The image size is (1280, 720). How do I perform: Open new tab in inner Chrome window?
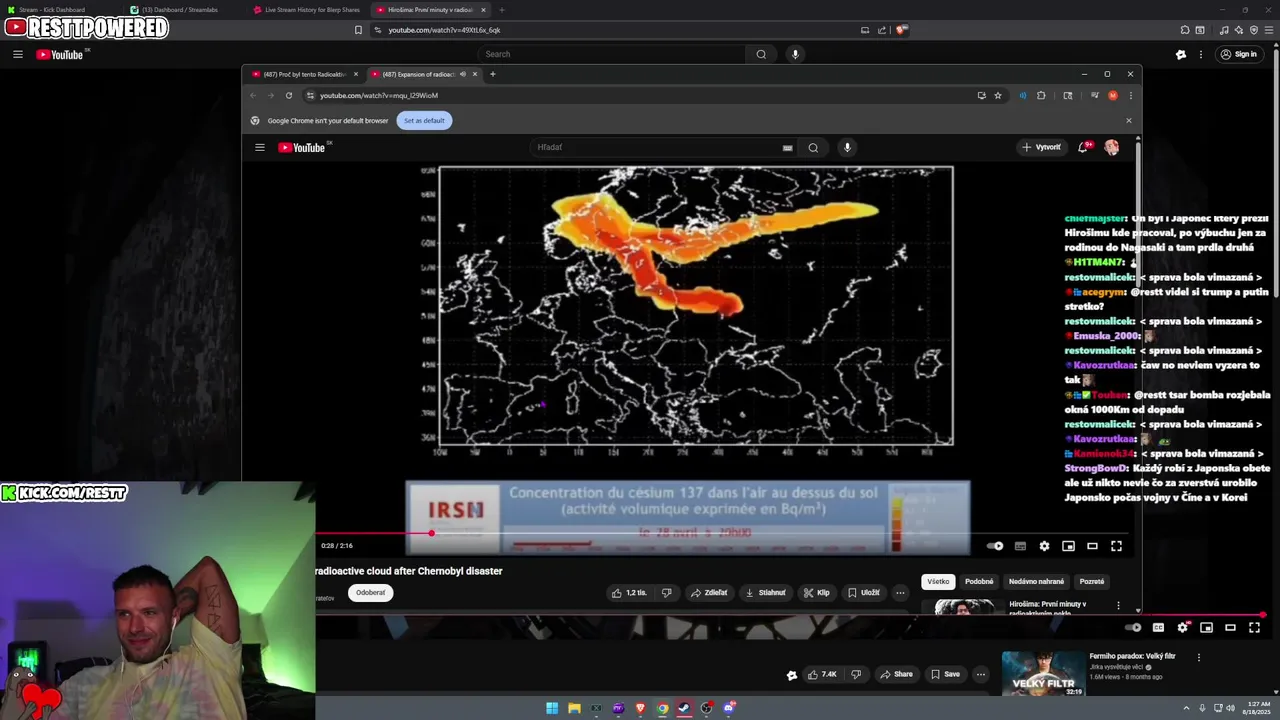[492, 74]
